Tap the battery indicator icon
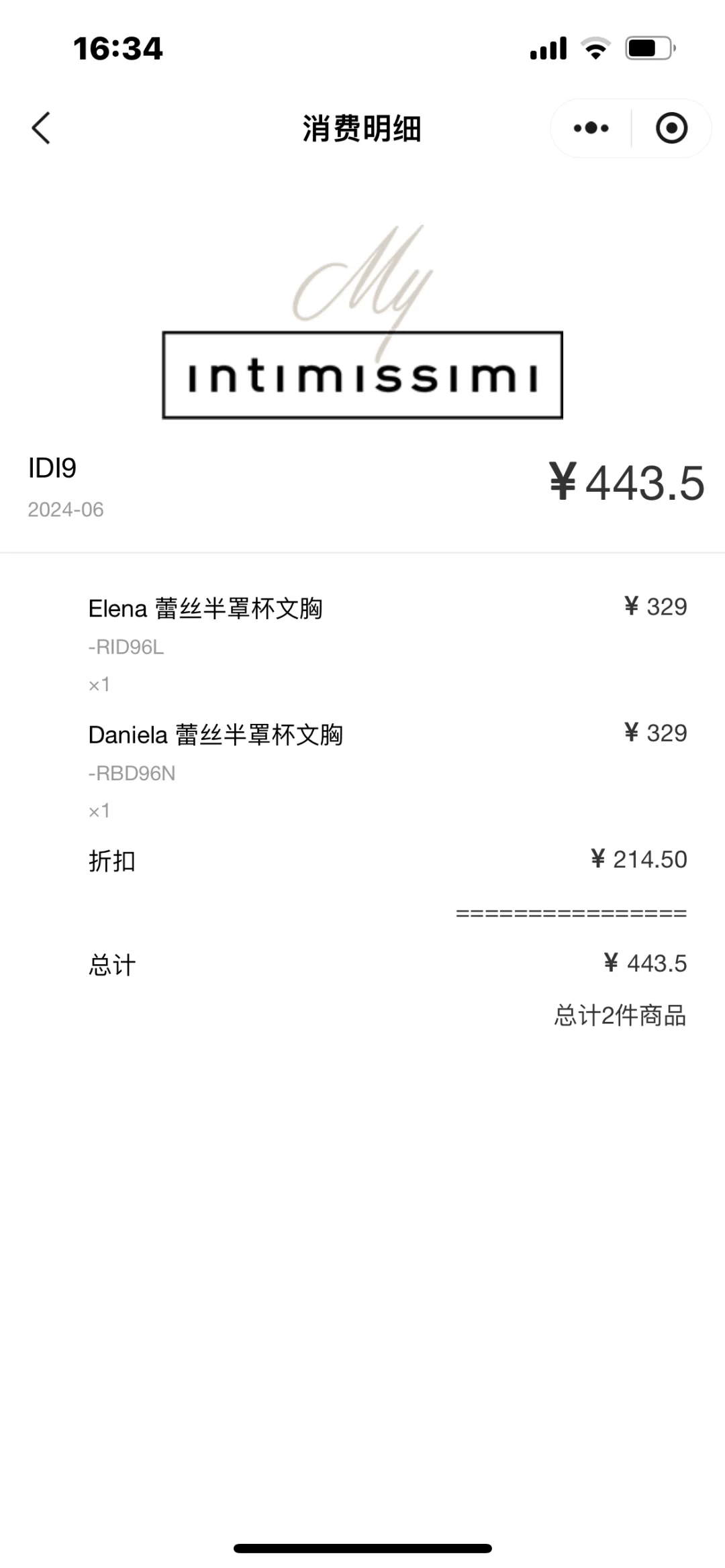The height and width of the screenshot is (1568, 725). pos(650,48)
